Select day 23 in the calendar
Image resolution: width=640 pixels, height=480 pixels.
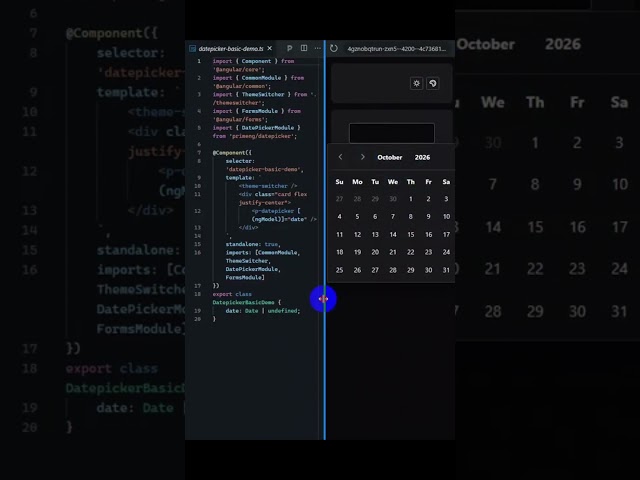(428, 252)
